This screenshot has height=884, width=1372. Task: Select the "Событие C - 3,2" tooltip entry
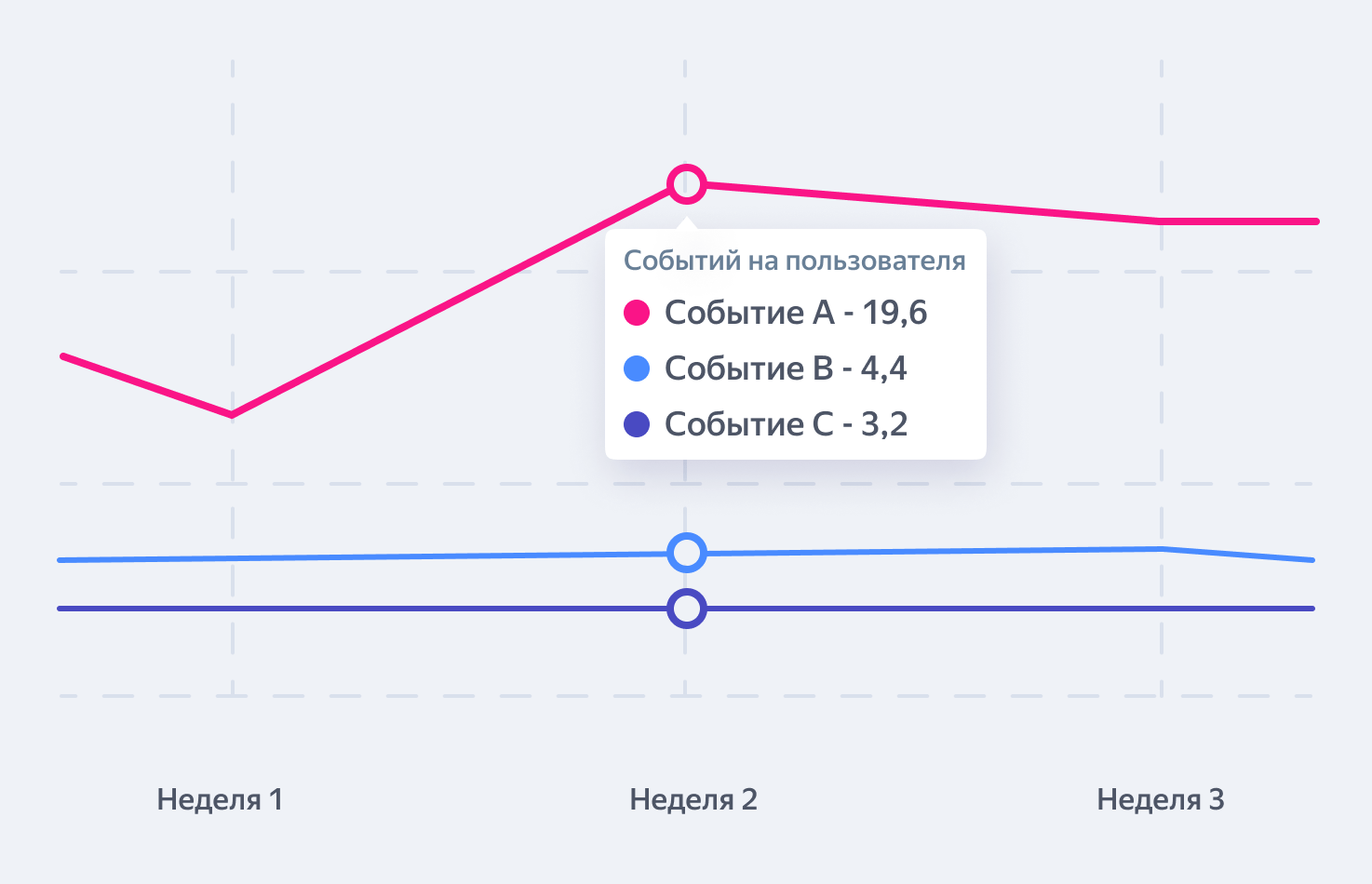pyautogui.click(x=786, y=424)
